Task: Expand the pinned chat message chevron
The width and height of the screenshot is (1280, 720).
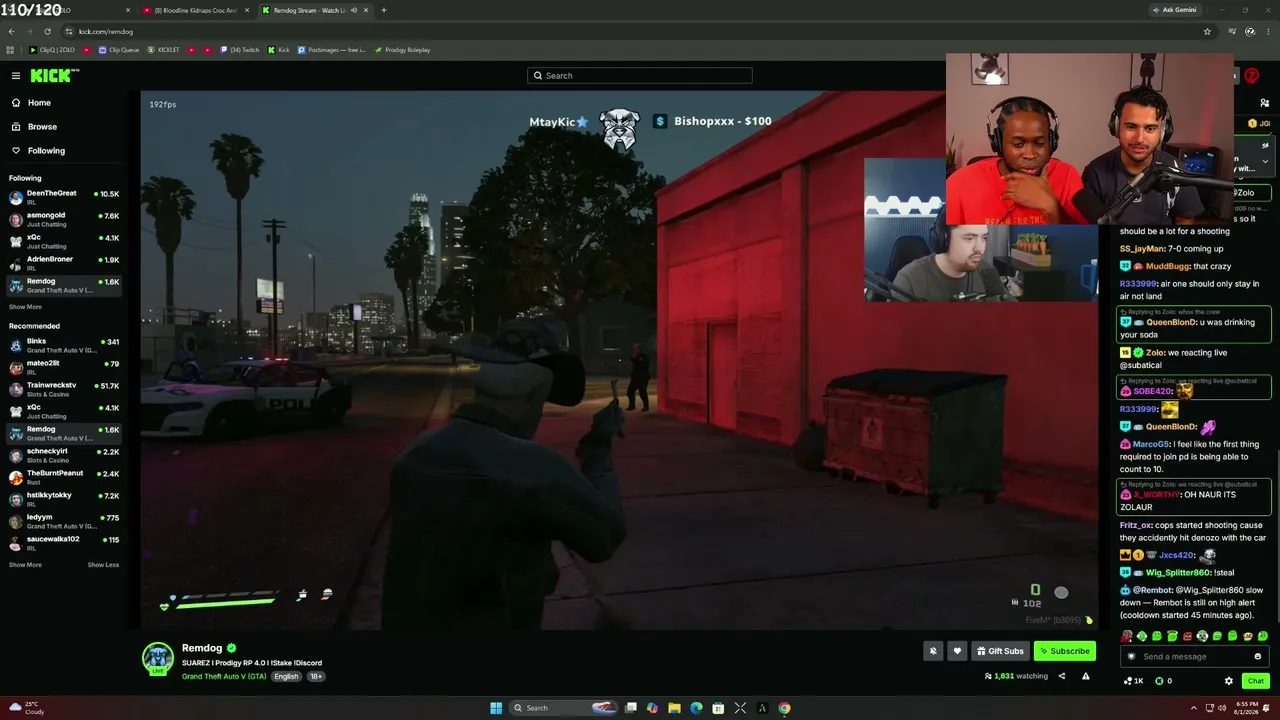Action: [1265, 161]
